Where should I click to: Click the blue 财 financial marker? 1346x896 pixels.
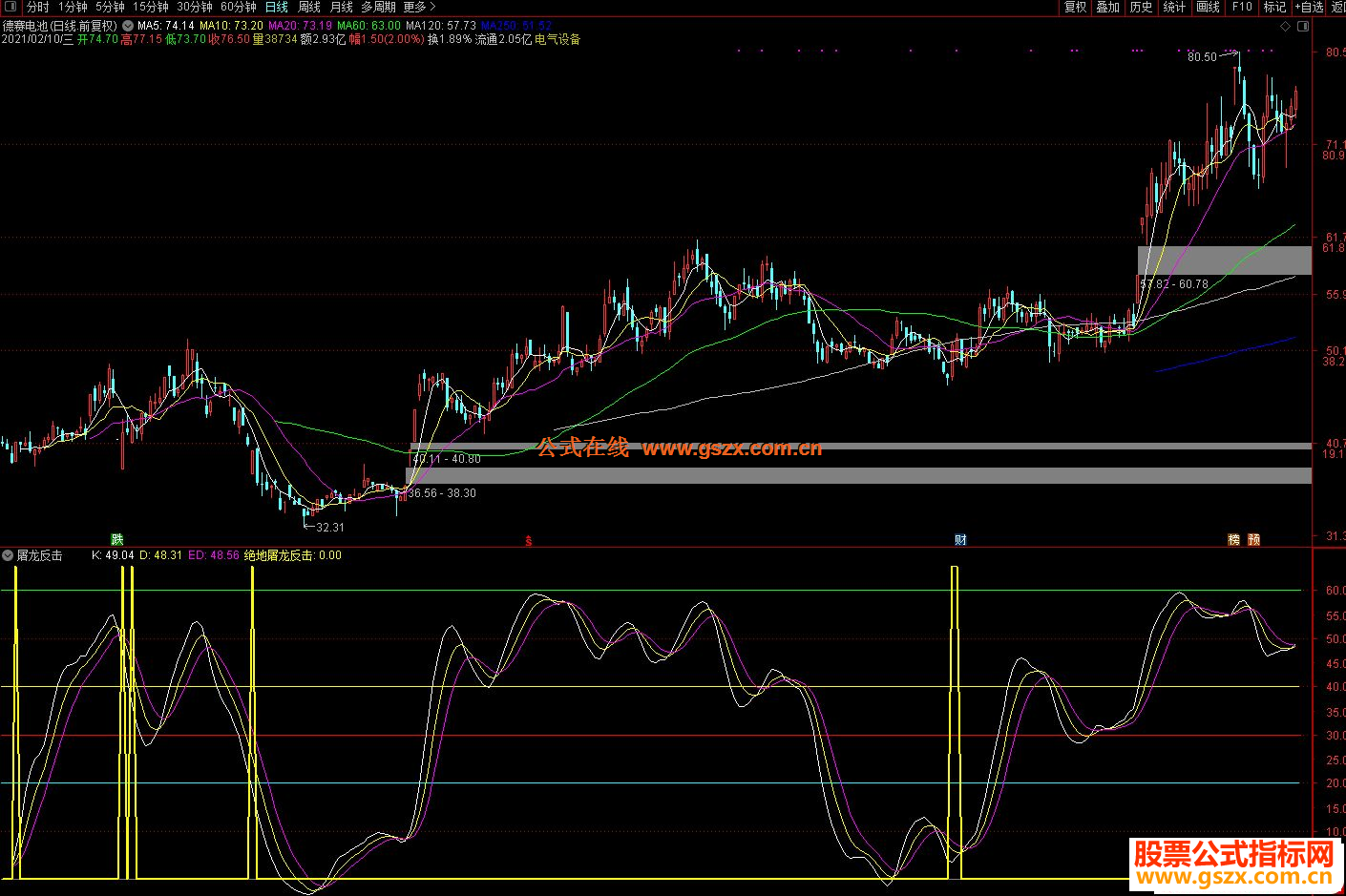[x=960, y=539]
